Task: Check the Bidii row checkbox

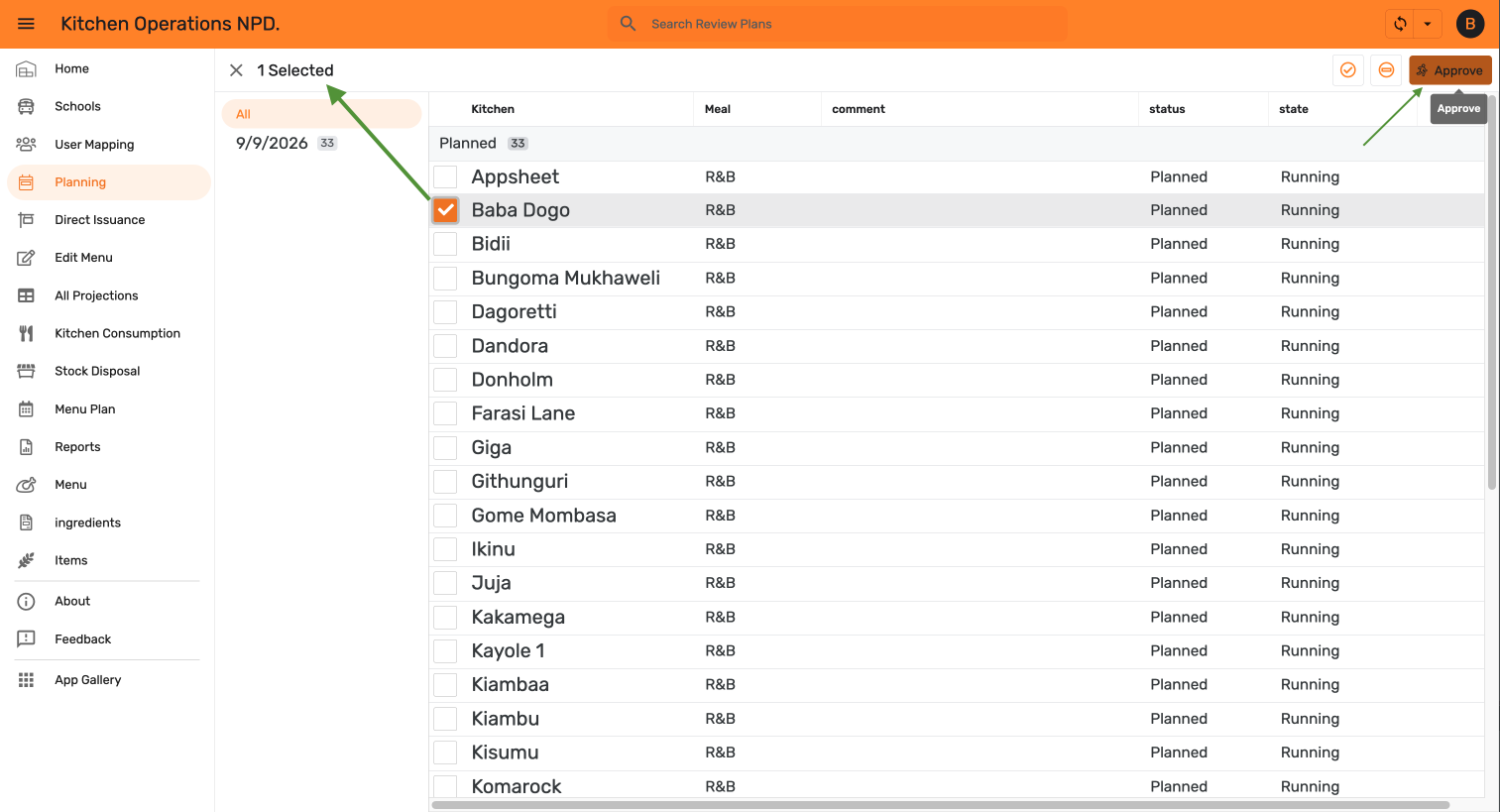Action: [x=445, y=244]
